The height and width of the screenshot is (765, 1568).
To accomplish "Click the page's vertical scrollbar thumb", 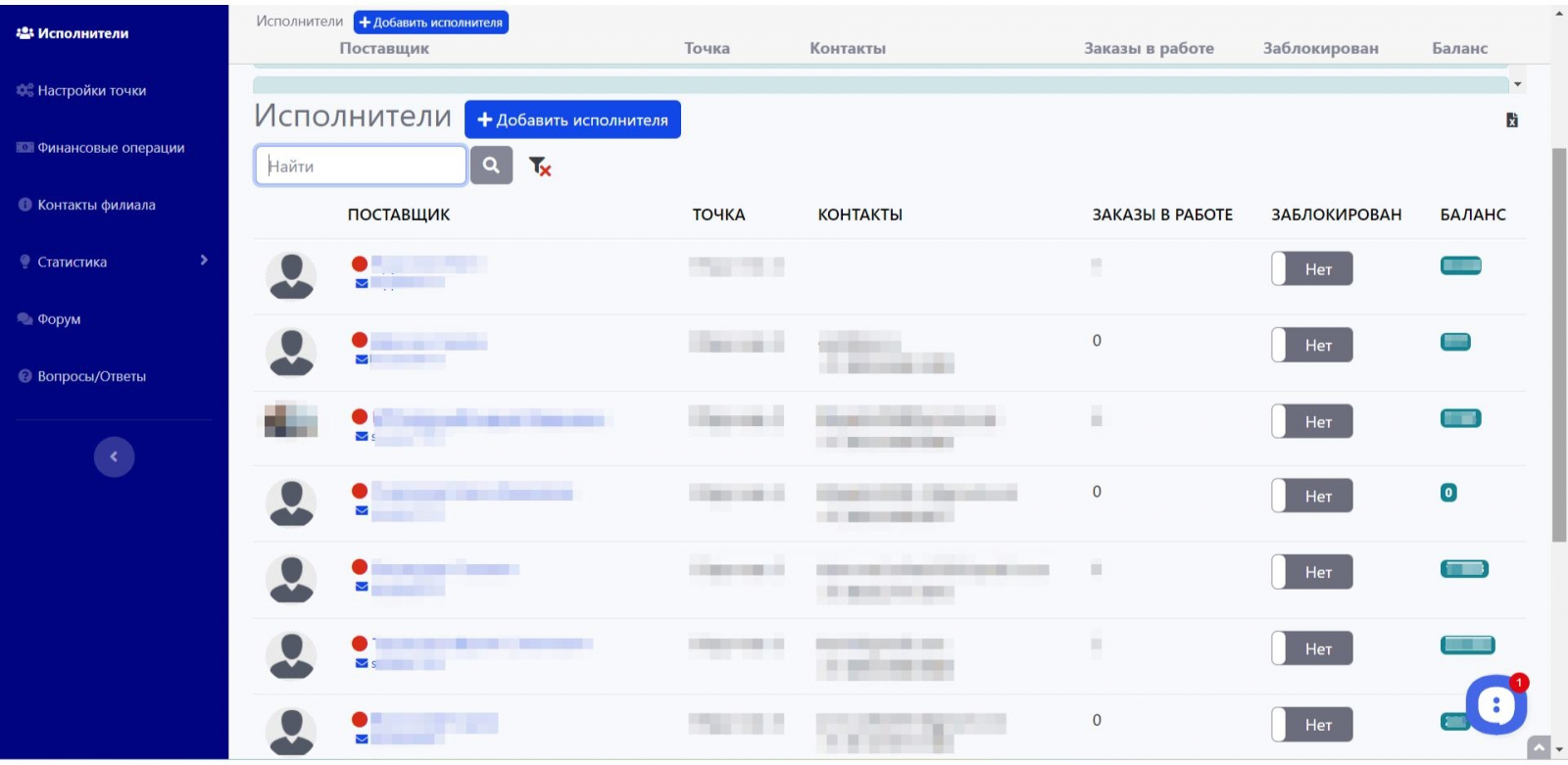I will (1559, 344).
